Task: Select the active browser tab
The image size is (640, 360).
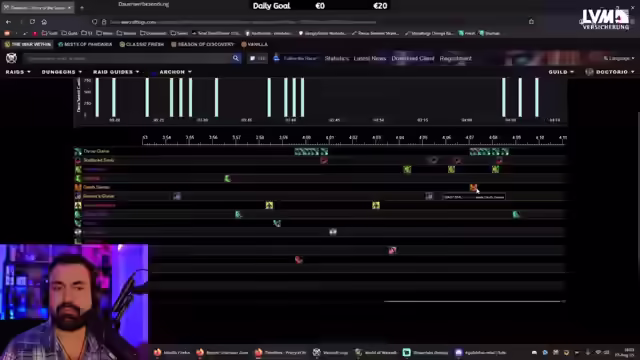Action: 38,7
